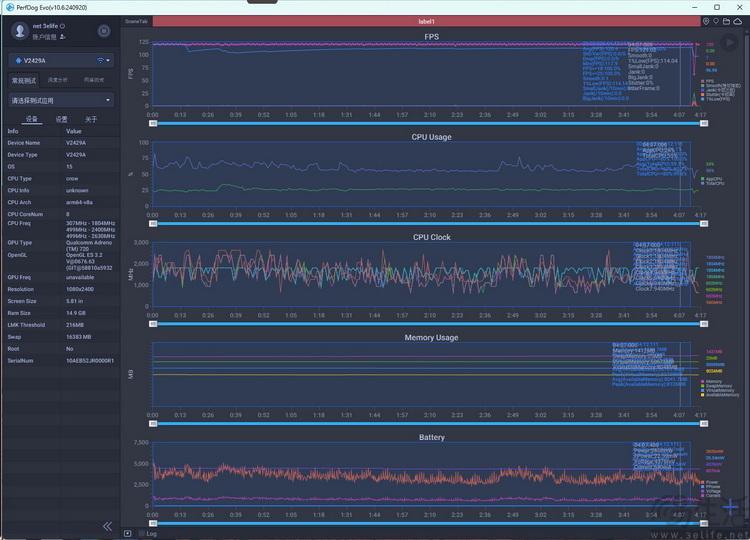Select the SerialNum row
The image size is (750, 540).
coord(61,361)
